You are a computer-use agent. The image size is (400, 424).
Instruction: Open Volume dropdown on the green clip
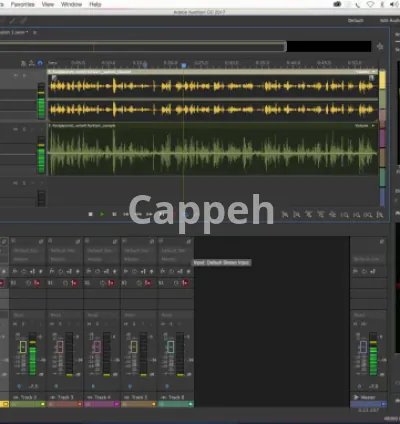(365, 126)
